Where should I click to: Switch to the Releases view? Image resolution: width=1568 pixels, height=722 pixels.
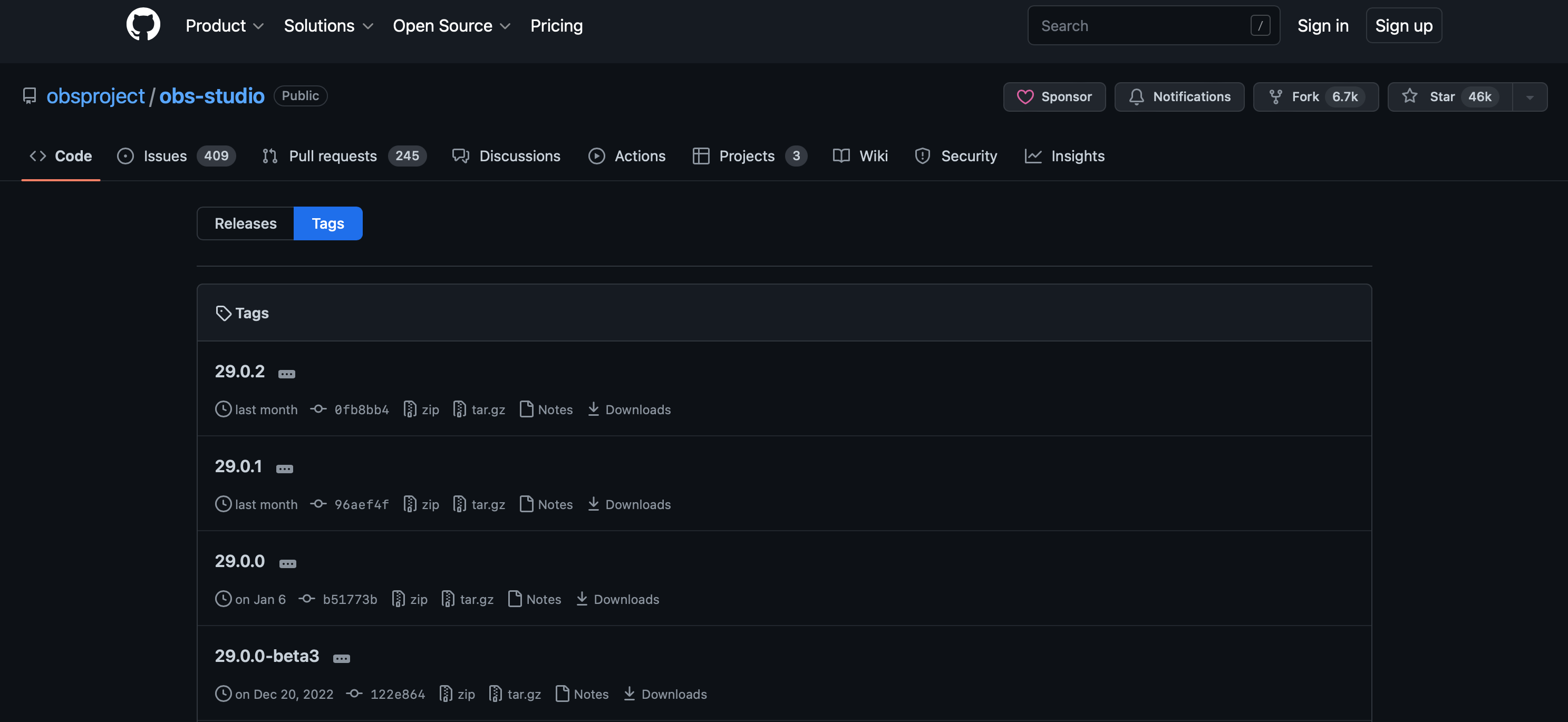(245, 223)
